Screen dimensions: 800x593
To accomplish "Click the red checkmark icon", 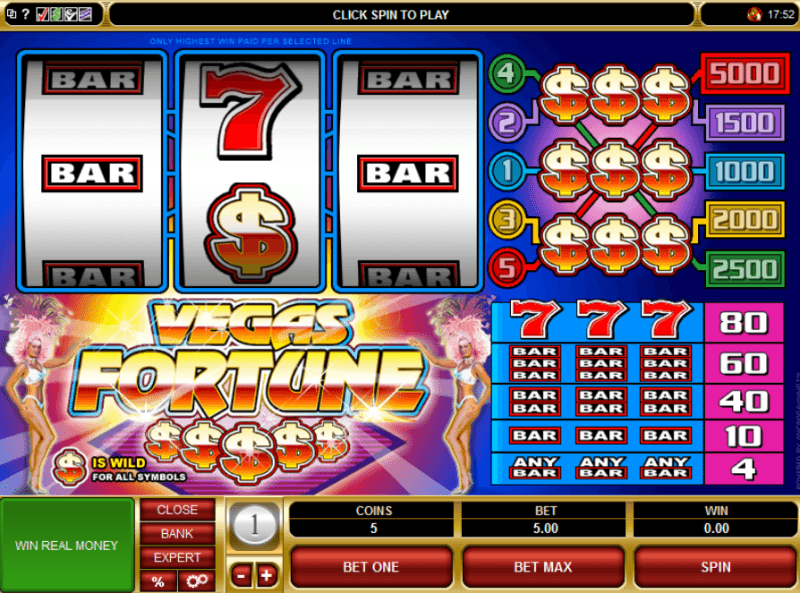I will click(42, 14).
